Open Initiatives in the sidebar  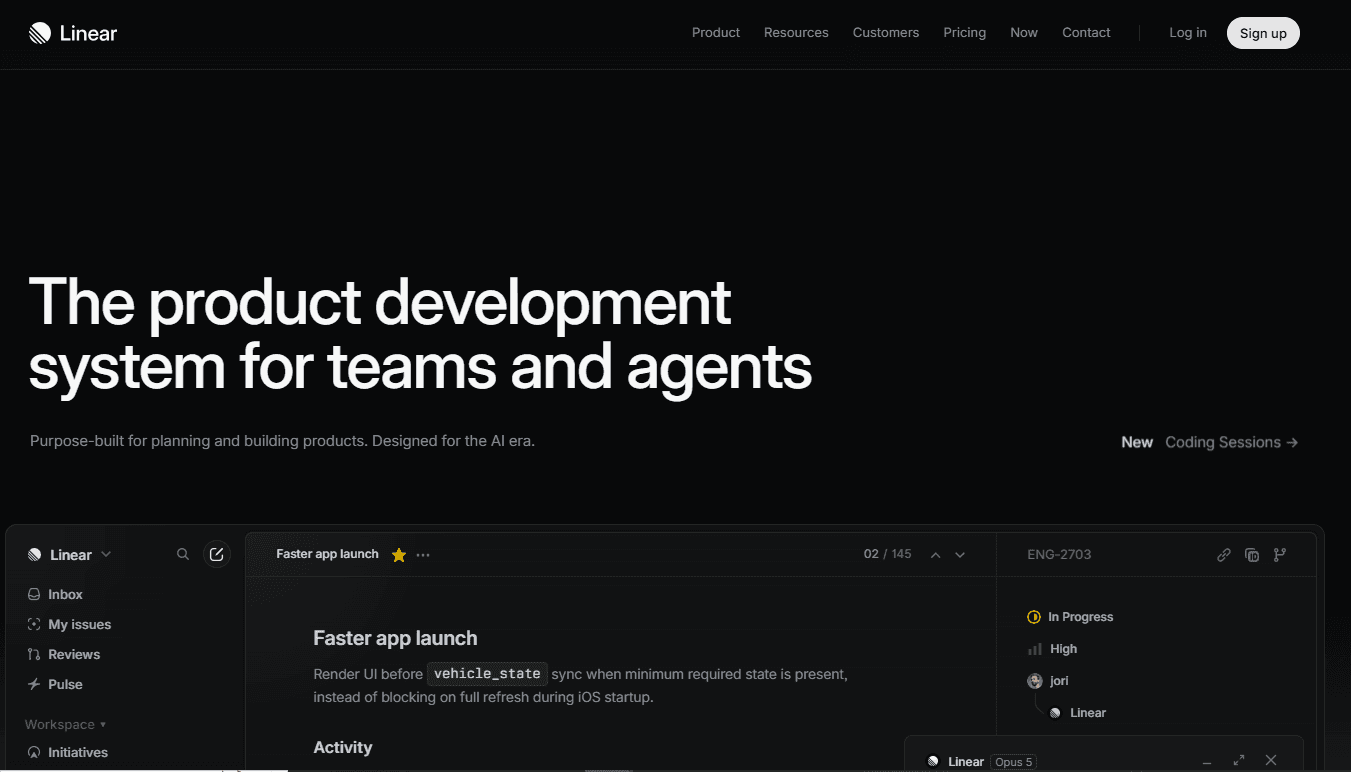pos(78,752)
